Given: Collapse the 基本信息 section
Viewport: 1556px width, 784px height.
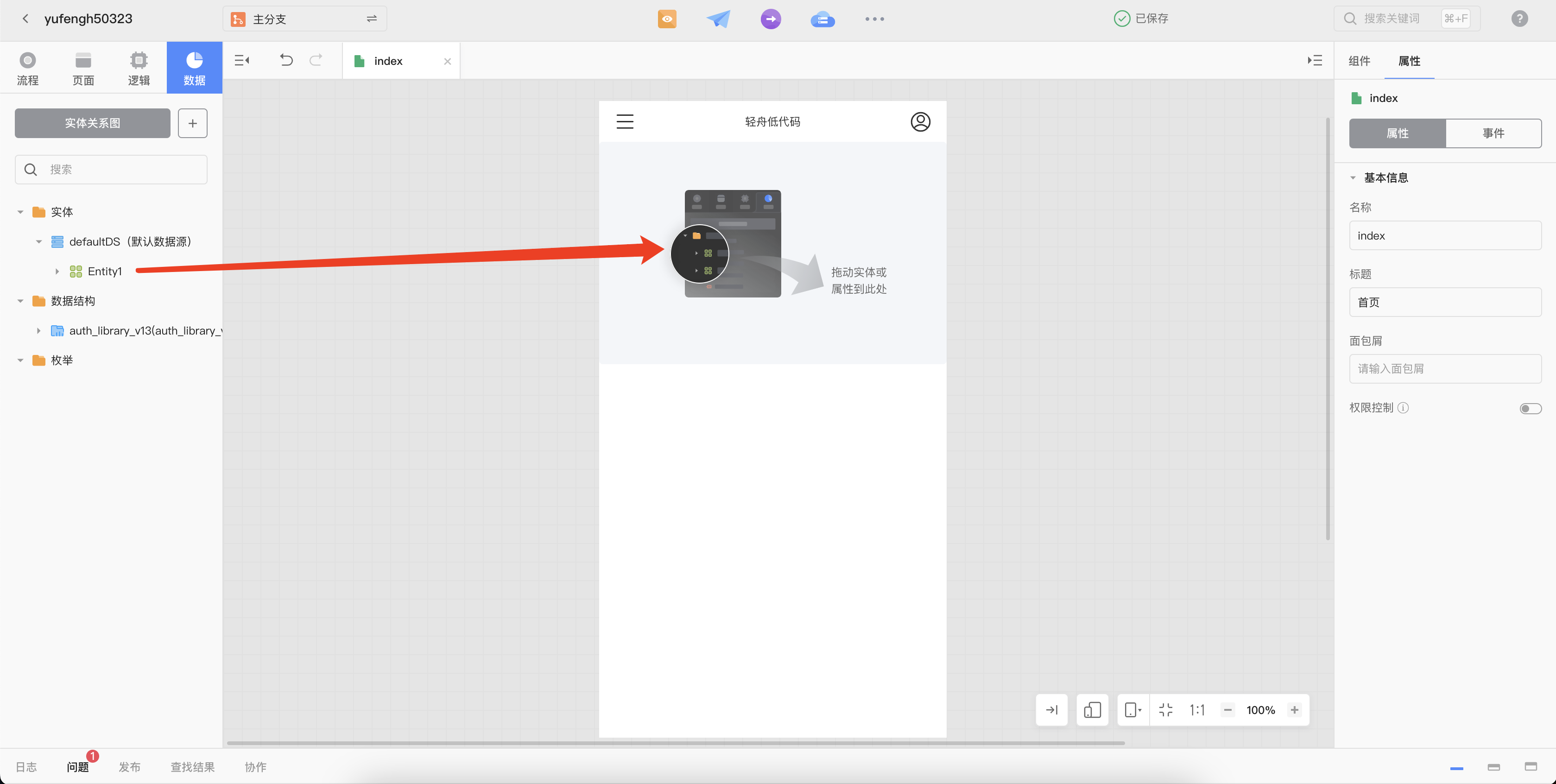Looking at the screenshot, I should [1353, 177].
